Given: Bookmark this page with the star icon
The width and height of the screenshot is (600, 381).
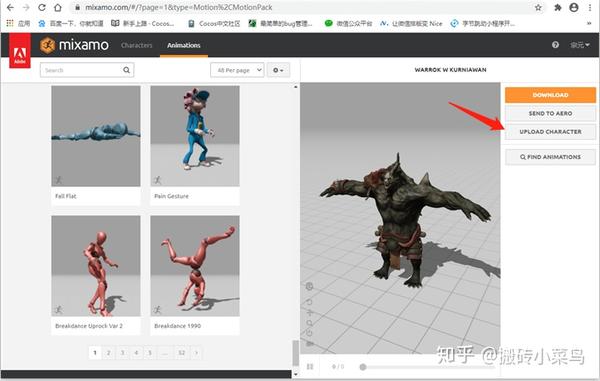Looking at the screenshot, I should click(538, 7).
